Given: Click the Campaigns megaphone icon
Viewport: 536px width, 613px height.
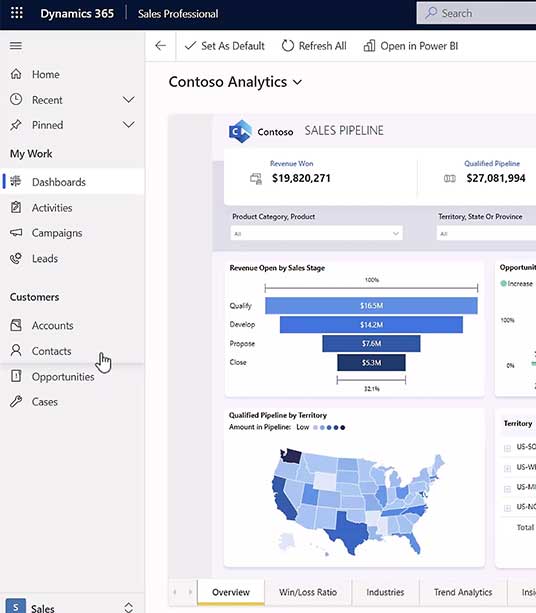Looking at the screenshot, I should click(x=16, y=233).
